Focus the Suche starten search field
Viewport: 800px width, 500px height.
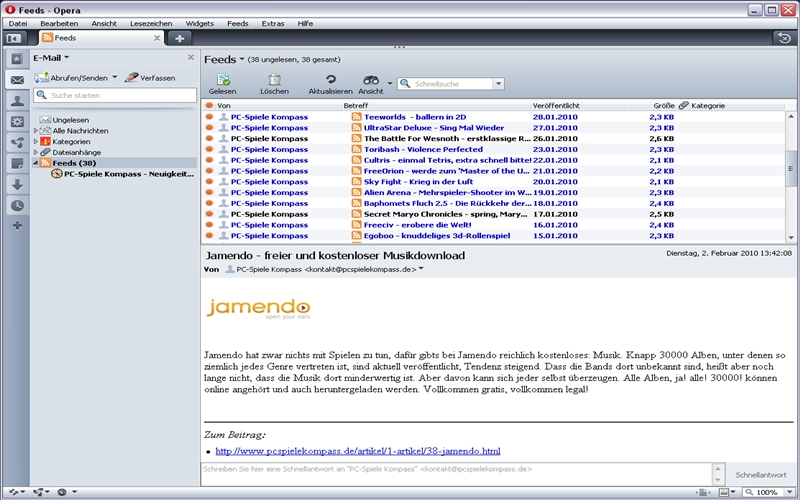(115, 95)
